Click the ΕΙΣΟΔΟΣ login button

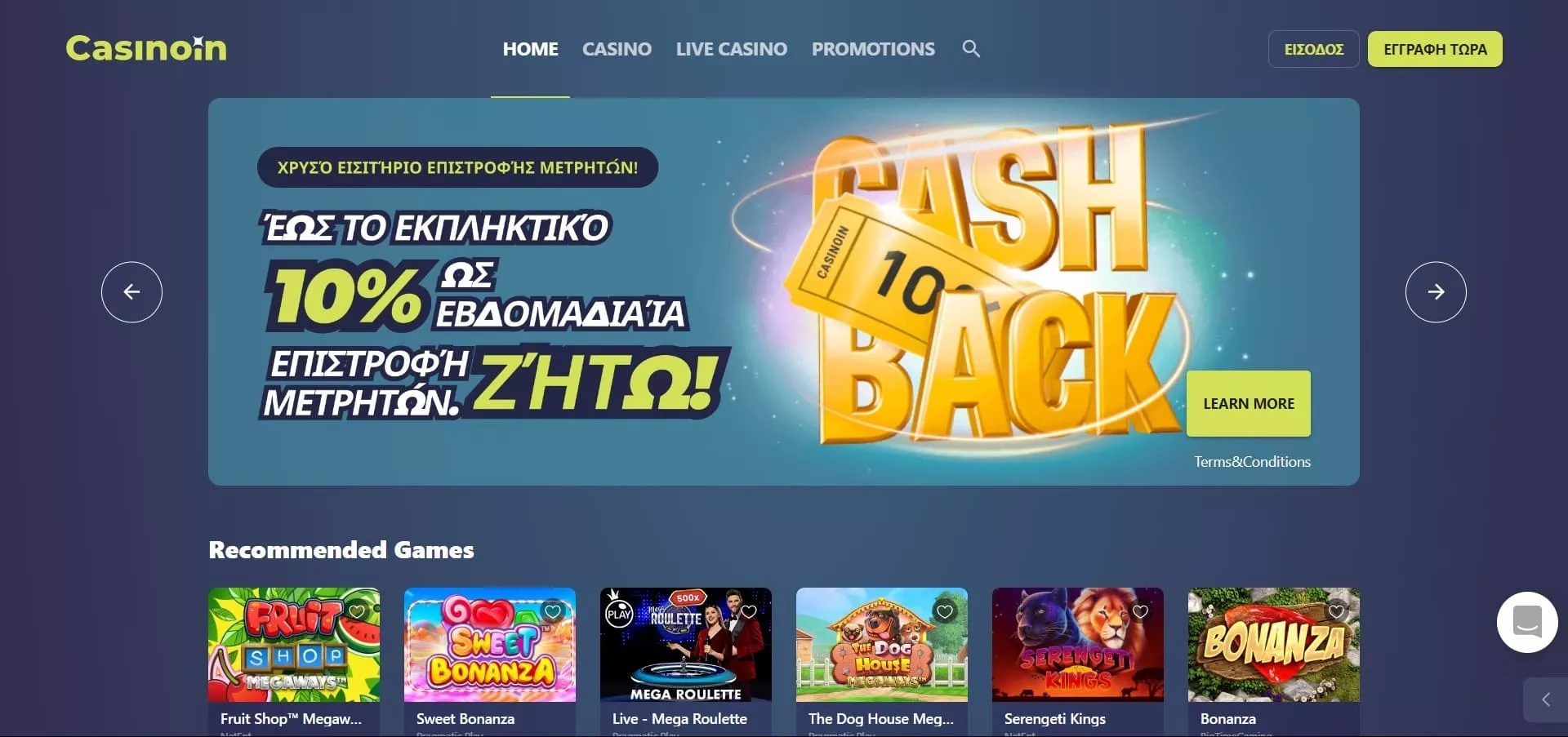point(1314,49)
